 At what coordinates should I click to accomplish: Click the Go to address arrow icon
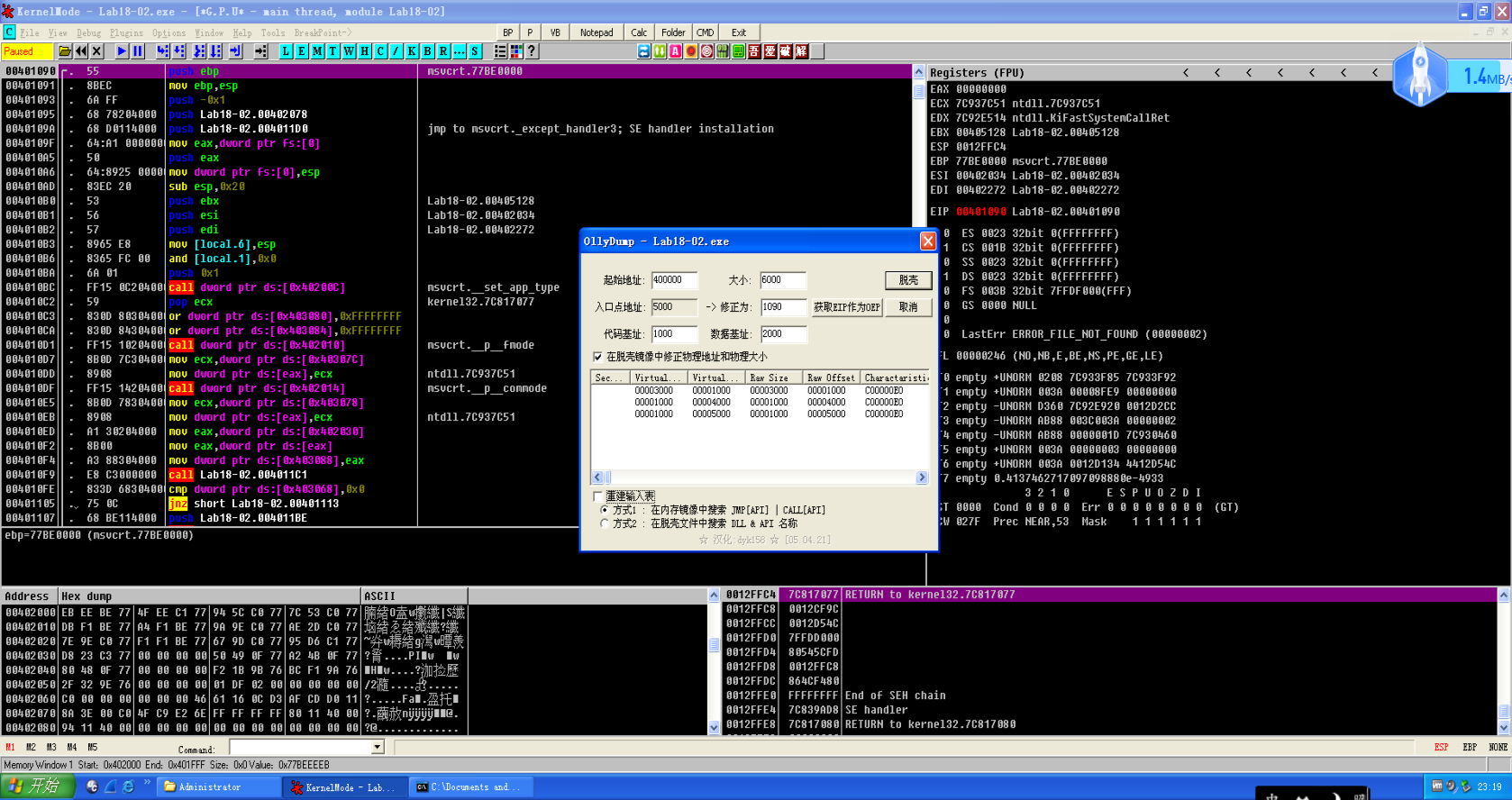(260, 51)
